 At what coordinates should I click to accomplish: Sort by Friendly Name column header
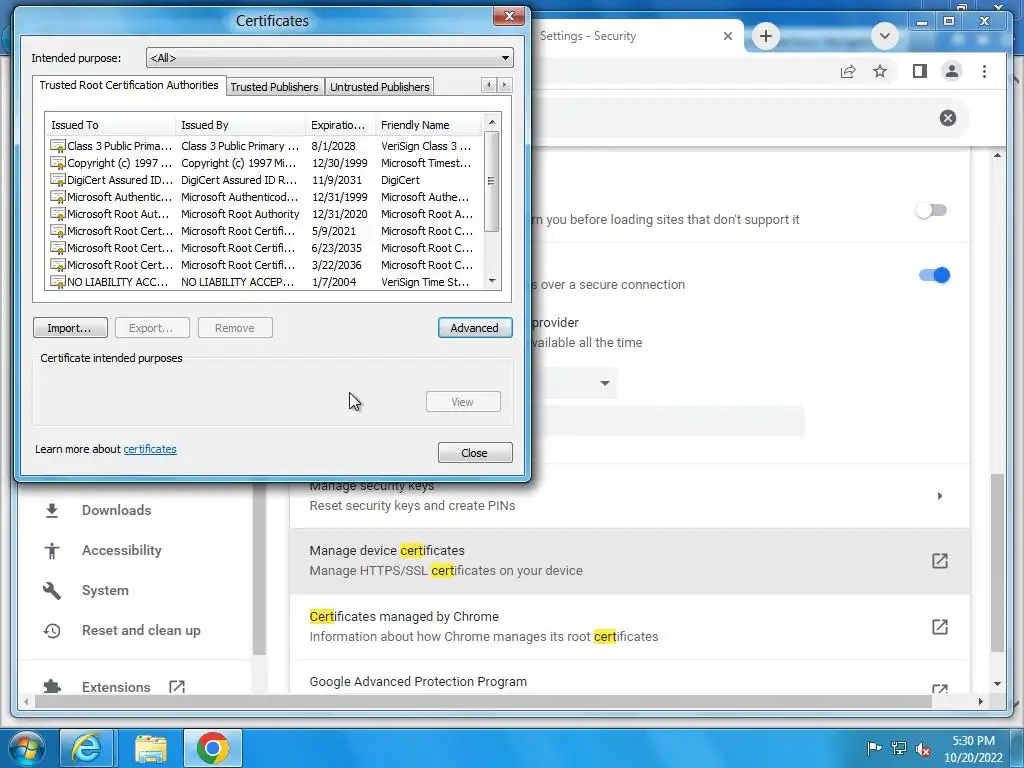coord(428,125)
